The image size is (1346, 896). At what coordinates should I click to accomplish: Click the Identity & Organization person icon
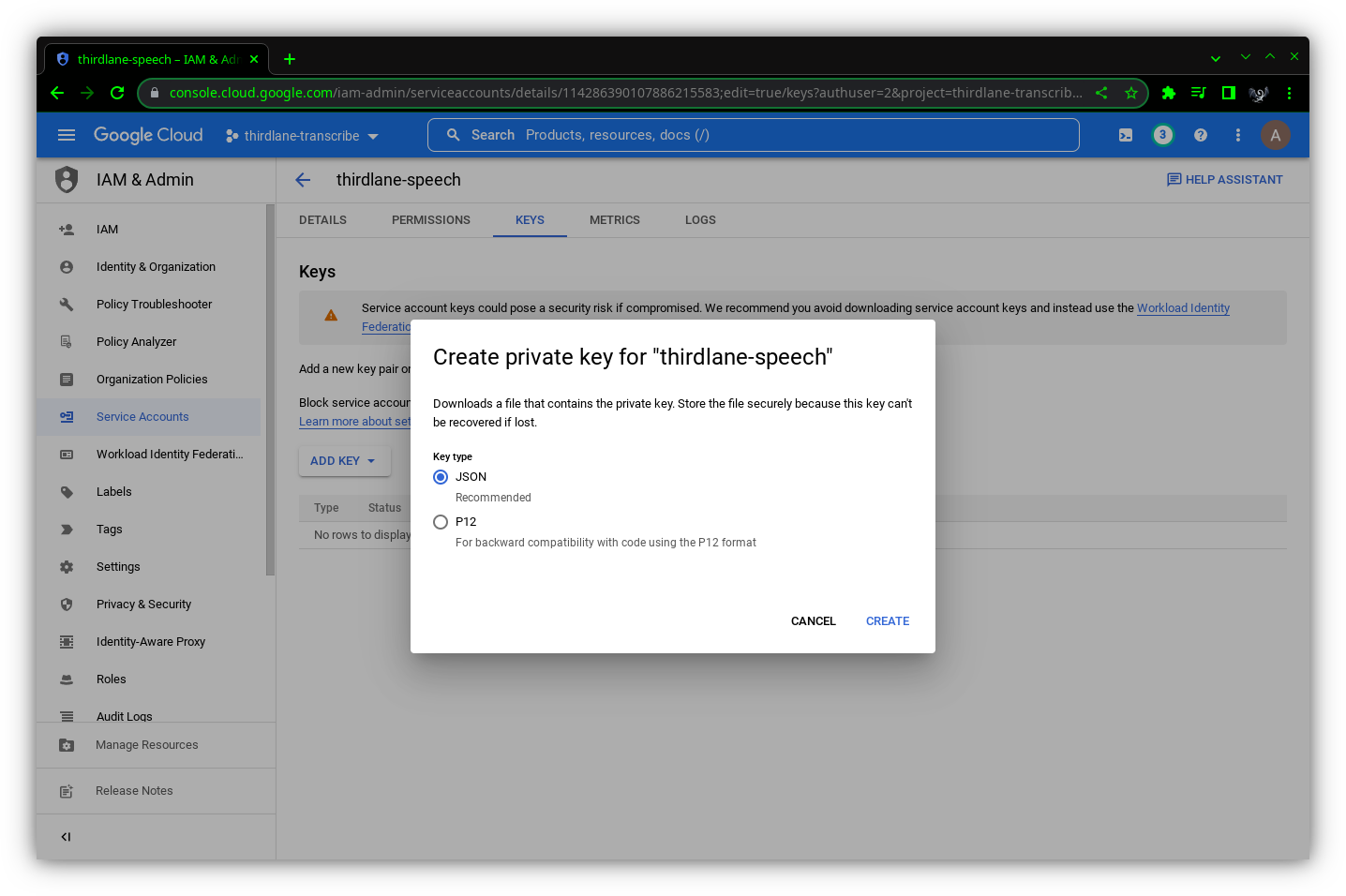[x=67, y=267]
